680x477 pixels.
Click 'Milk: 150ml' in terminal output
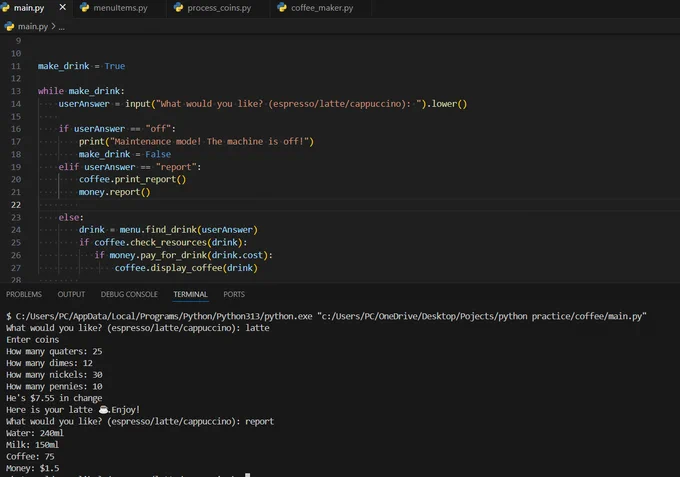pyautogui.click(x=32, y=445)
